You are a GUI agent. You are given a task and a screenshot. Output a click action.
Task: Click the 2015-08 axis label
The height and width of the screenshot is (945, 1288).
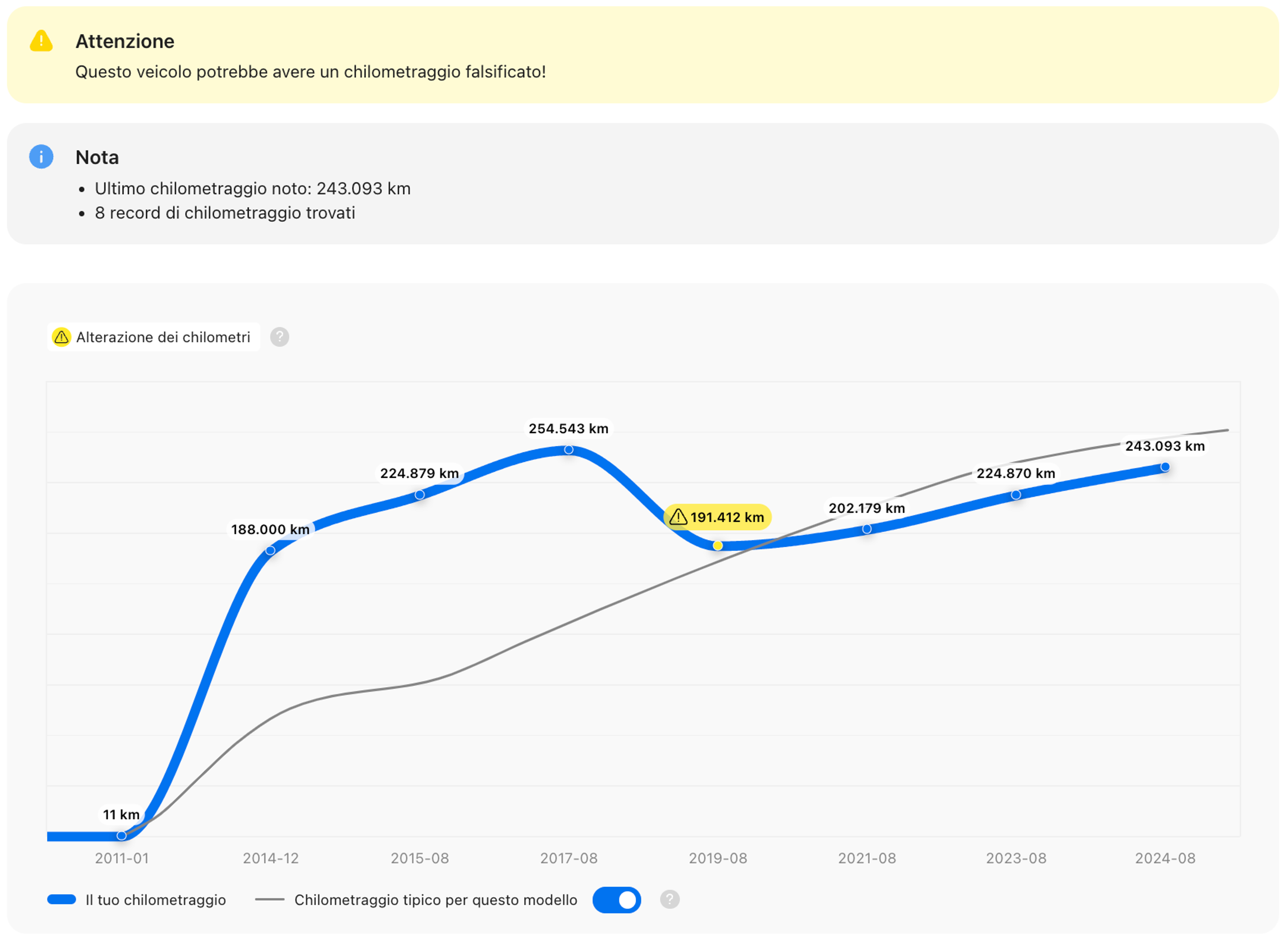pyautogui.click(x=420, y=858)
